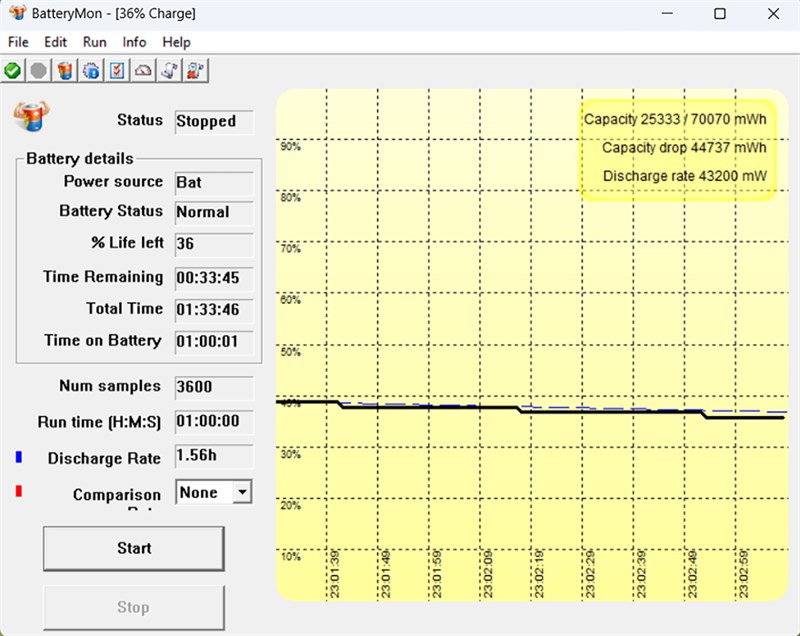This screenshot has height=636, width=800.
Task: Click the Start button
Action: (x=134, y=548)
